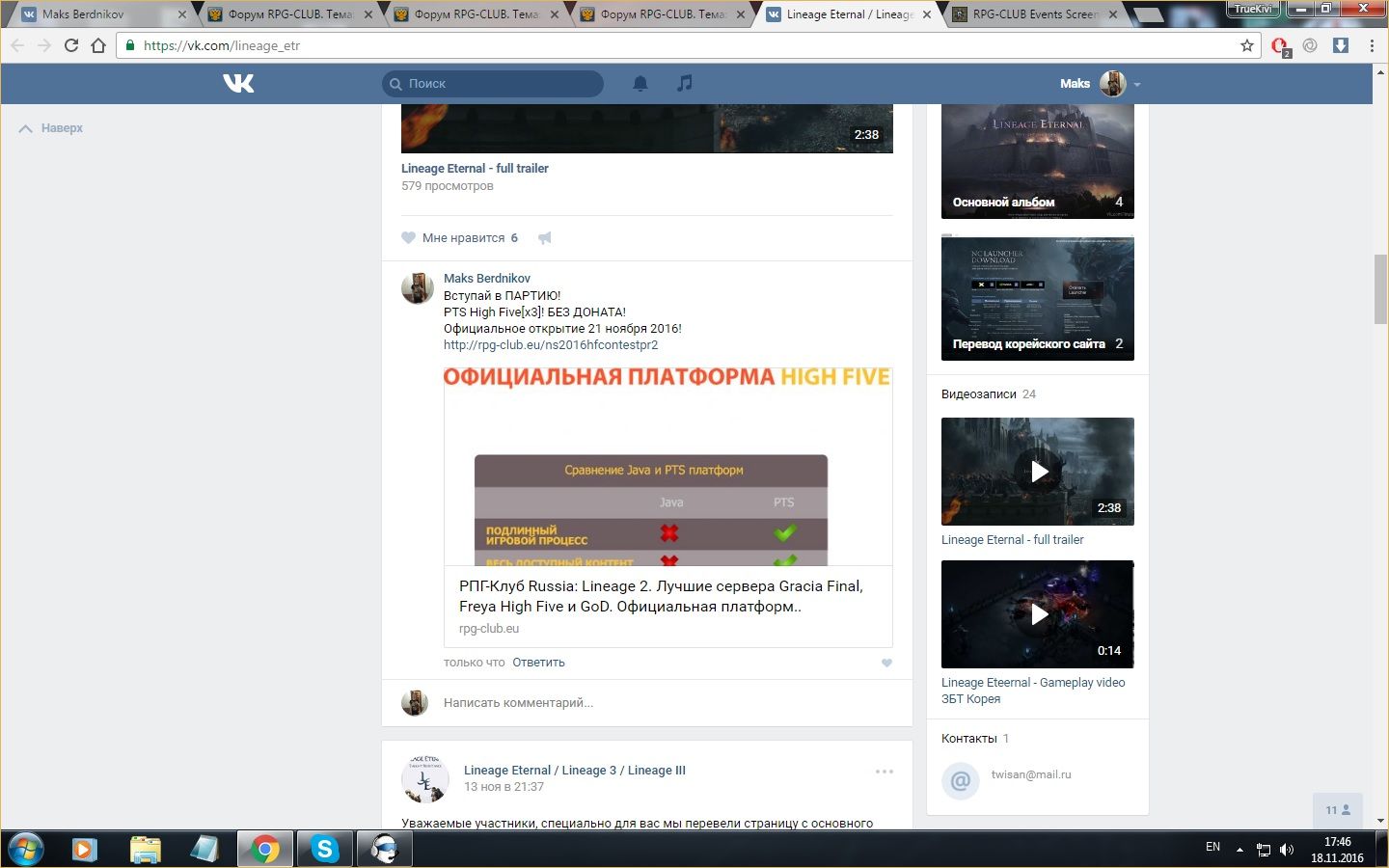The height and width of the screenshot is (868, 1389).
Task: Open the Windows Start button
Action: [24, 850]
